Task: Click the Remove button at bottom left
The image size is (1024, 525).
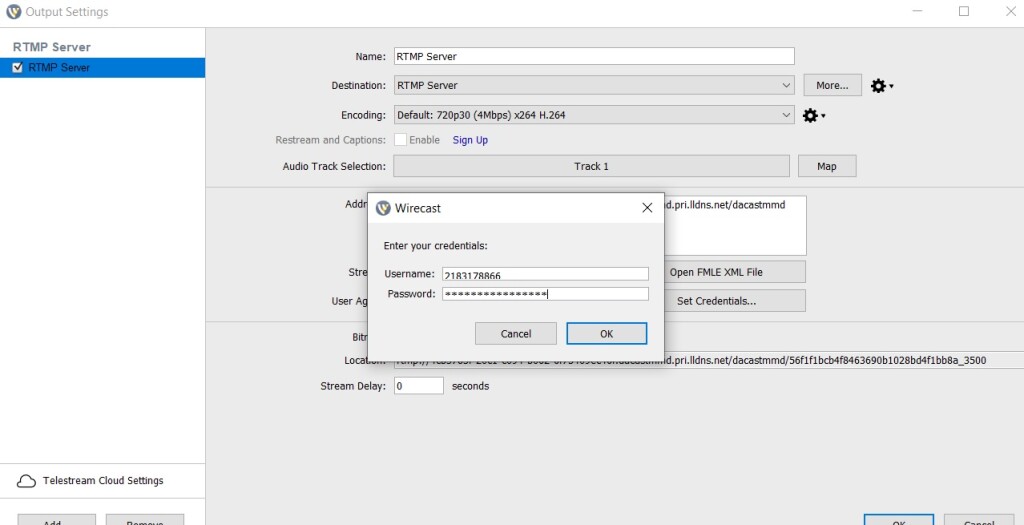Action: (145, 520)
